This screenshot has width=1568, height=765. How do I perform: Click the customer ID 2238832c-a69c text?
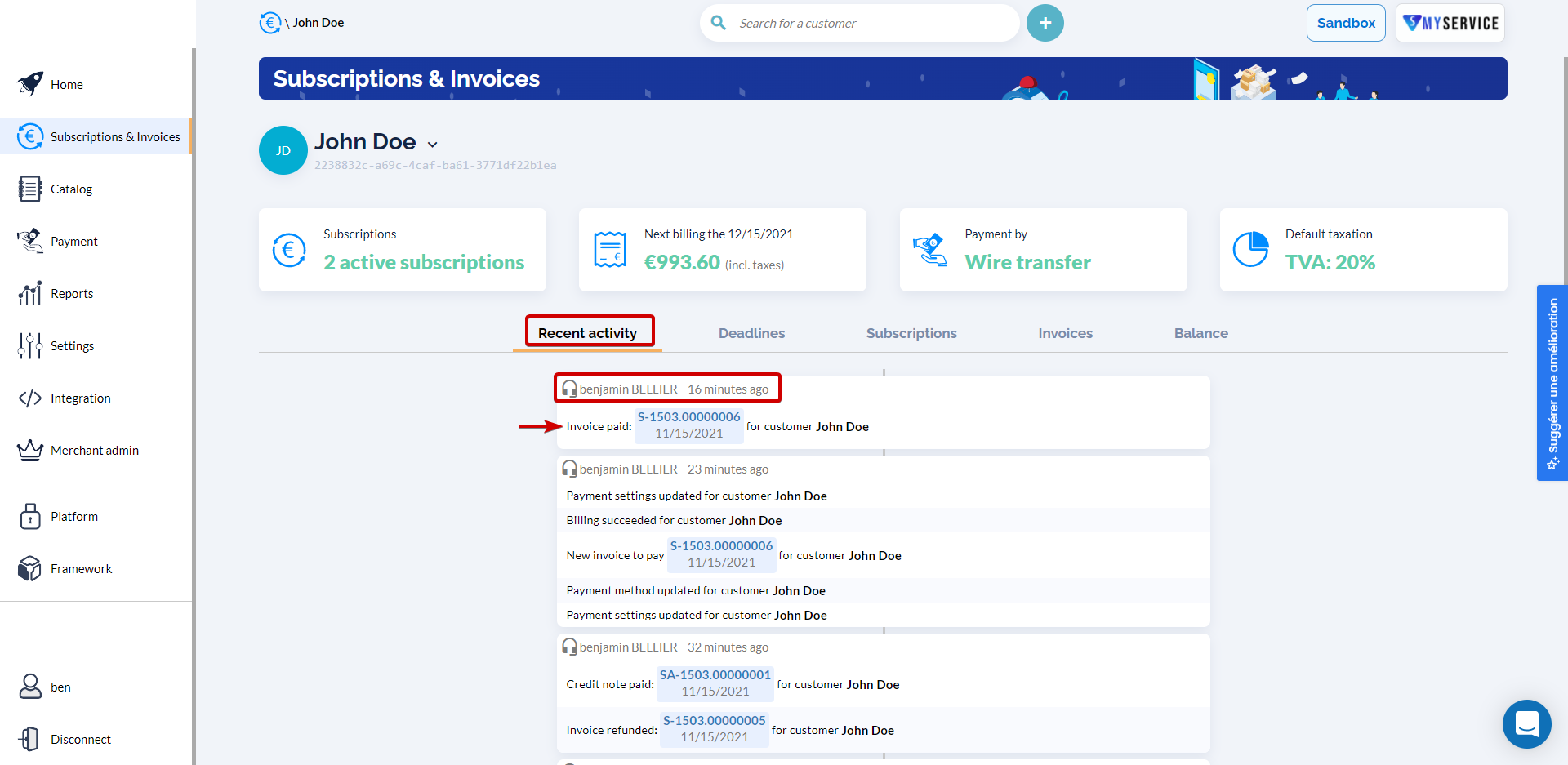pyautogui.click(x=435, y=165)
